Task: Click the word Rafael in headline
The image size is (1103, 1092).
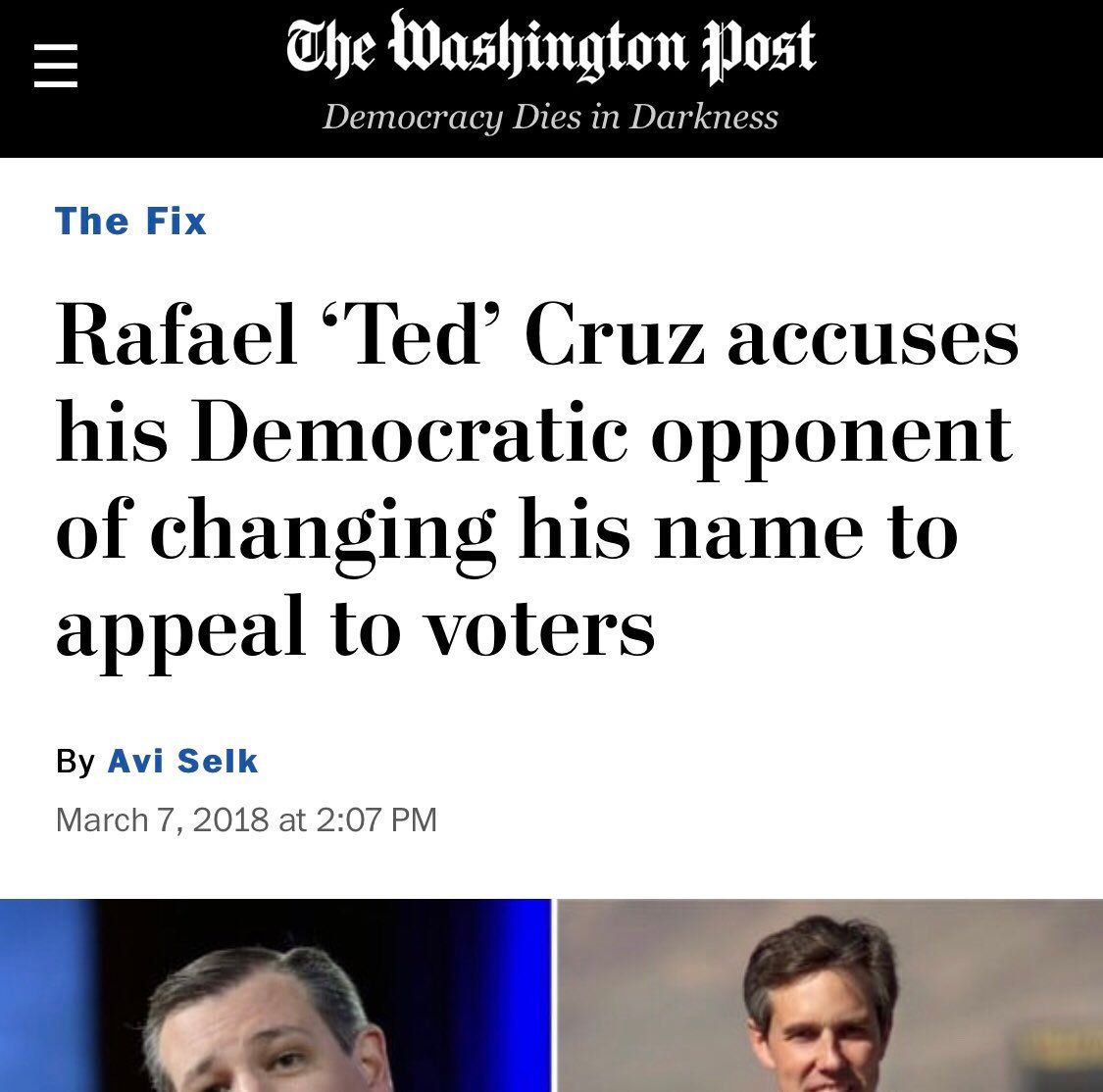Action: 176,334
